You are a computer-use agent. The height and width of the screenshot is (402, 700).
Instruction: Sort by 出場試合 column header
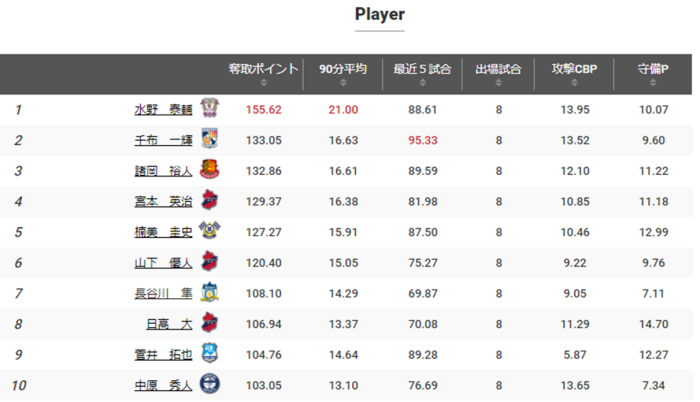click(497, 74)
